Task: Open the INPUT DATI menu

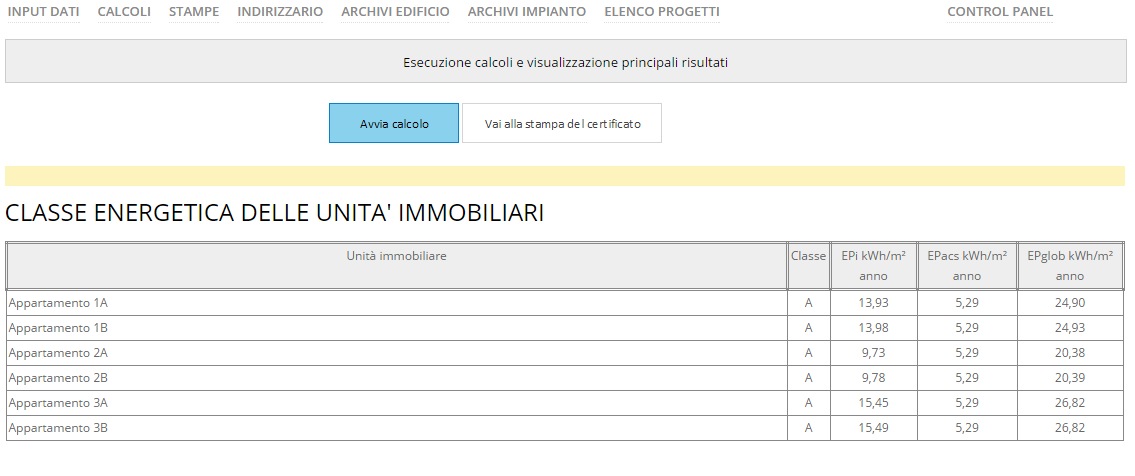Action: pyautogui.click(x=43, y=12)
